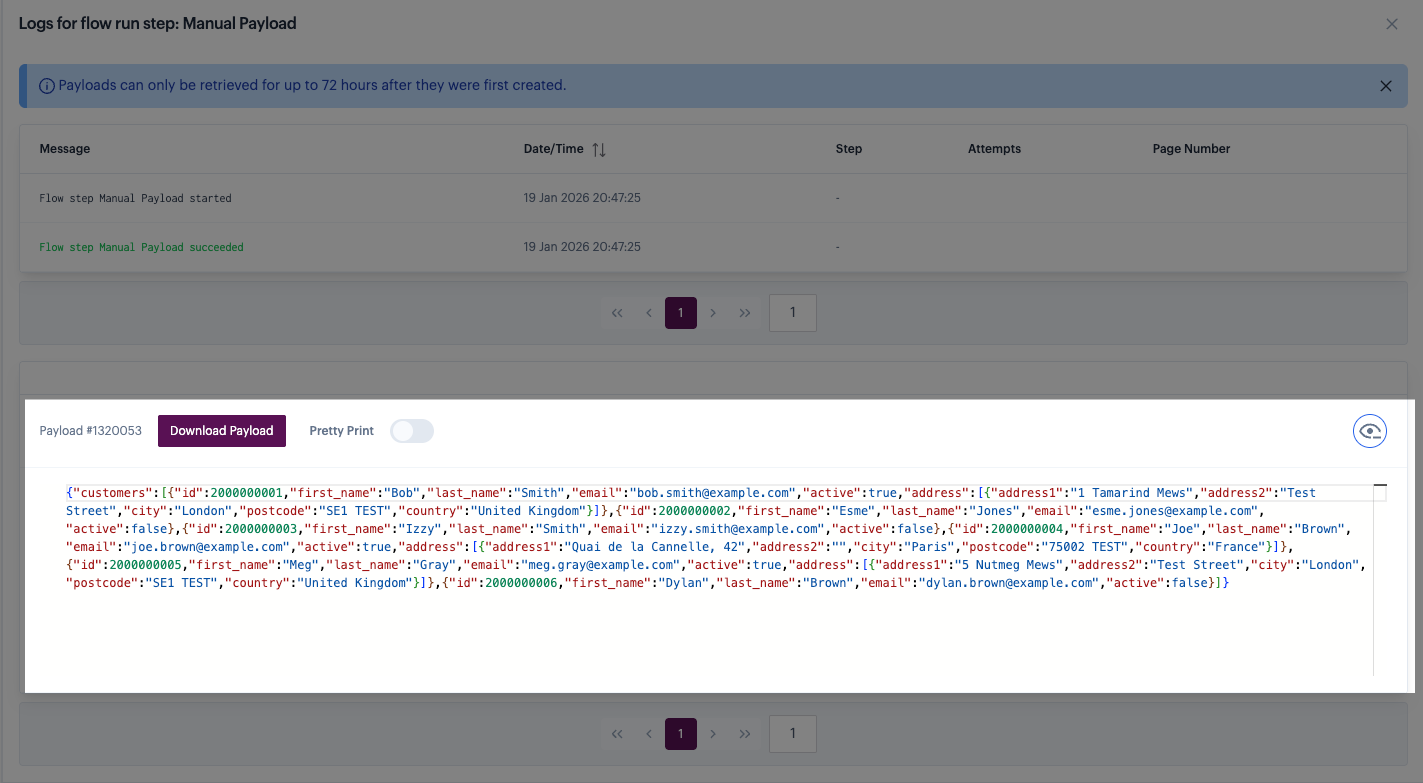Select the 'Flow step Manual Payload succeeded' log row

[141, 247]
